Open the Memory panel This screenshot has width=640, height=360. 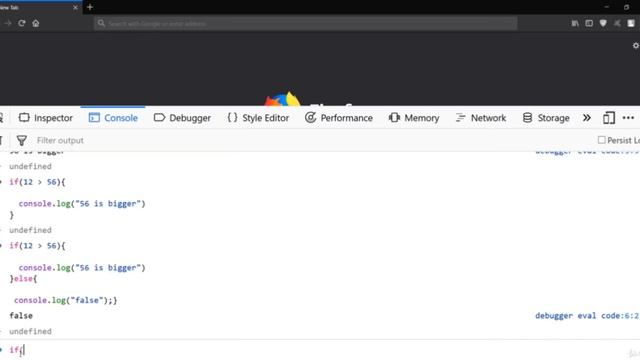click(x=414, y=118)
